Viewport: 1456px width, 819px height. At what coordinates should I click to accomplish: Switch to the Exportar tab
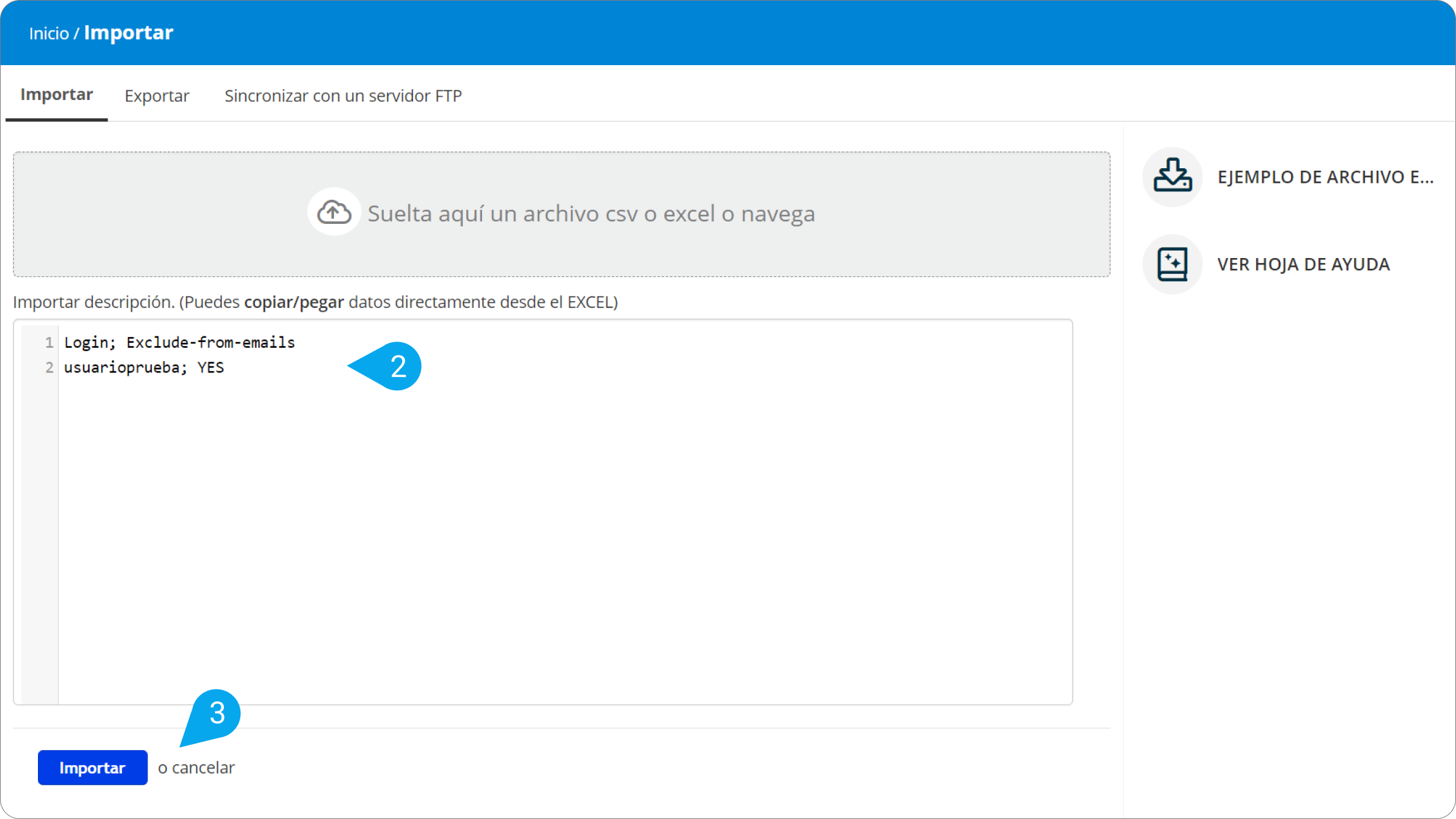click(157, 95)
